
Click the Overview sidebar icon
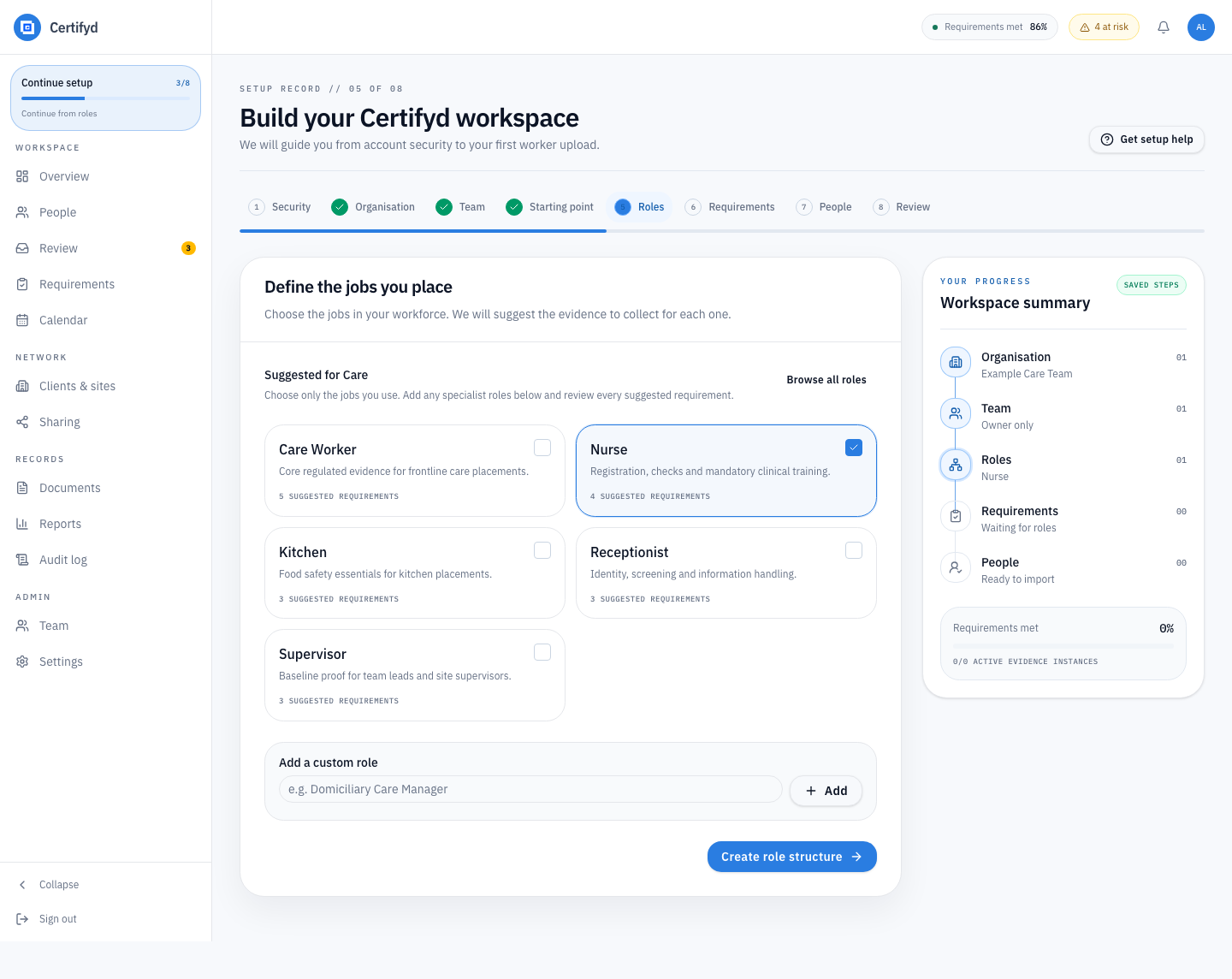point(22,176)
